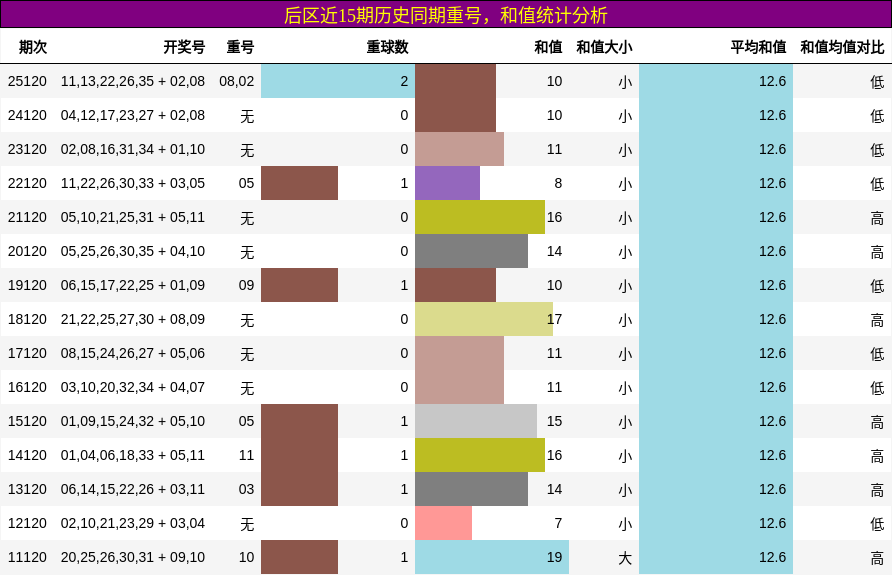Select period cell 22120
Screen dimensions: 892x575
tap(27, 183)
